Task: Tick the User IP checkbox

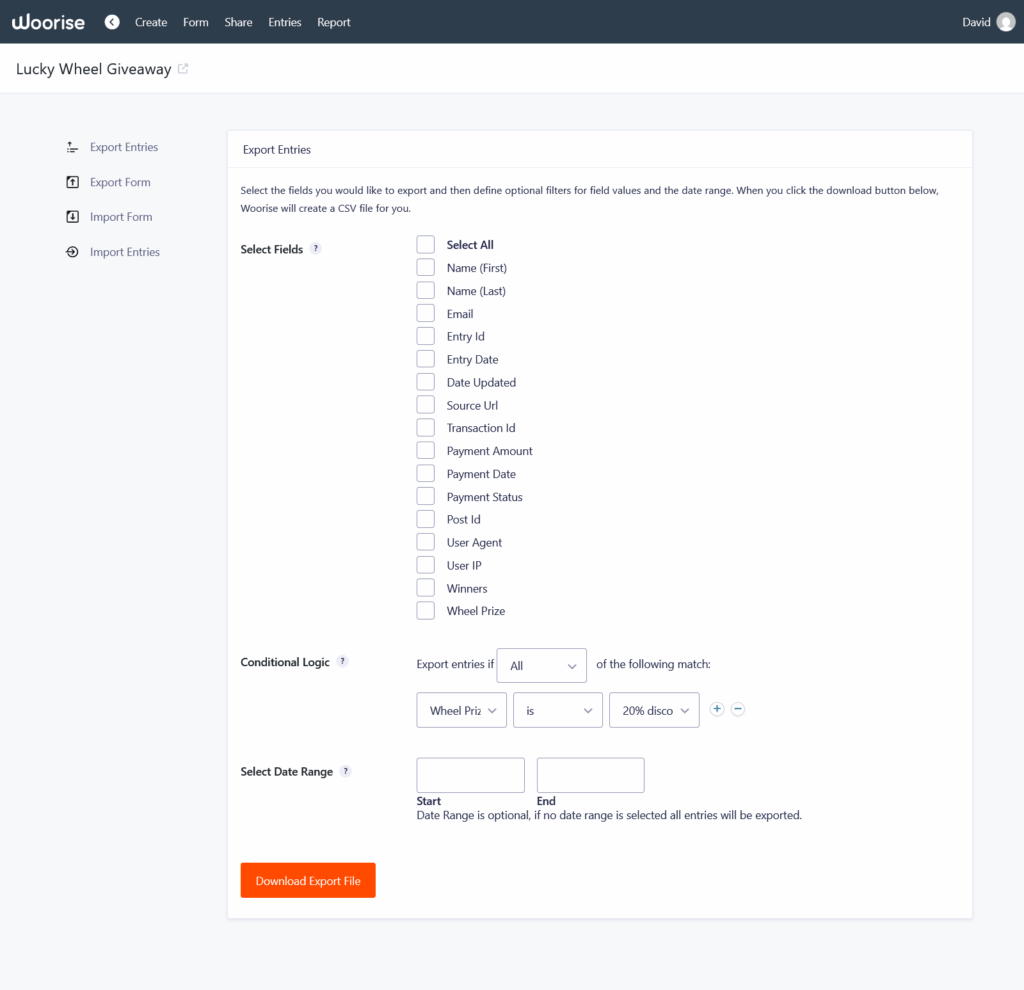Action: tap(426, 565)
